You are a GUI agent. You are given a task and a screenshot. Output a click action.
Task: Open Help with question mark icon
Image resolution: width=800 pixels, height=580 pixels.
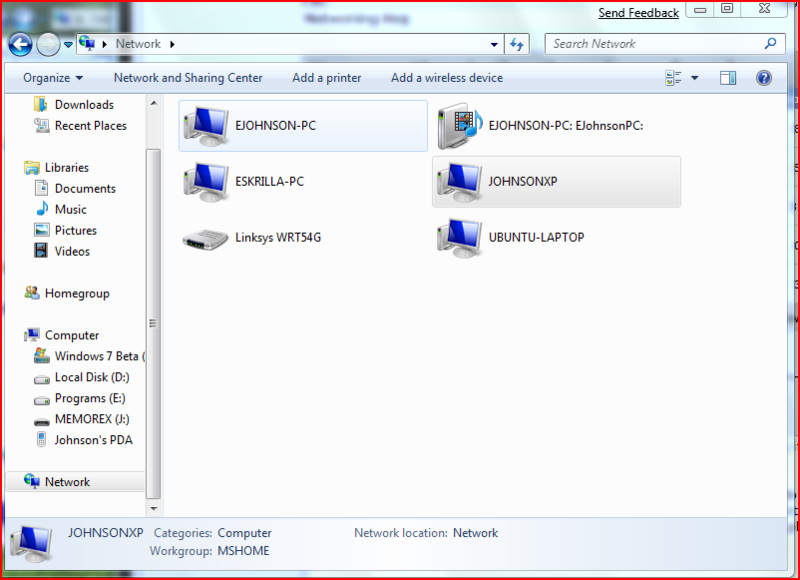764,78
